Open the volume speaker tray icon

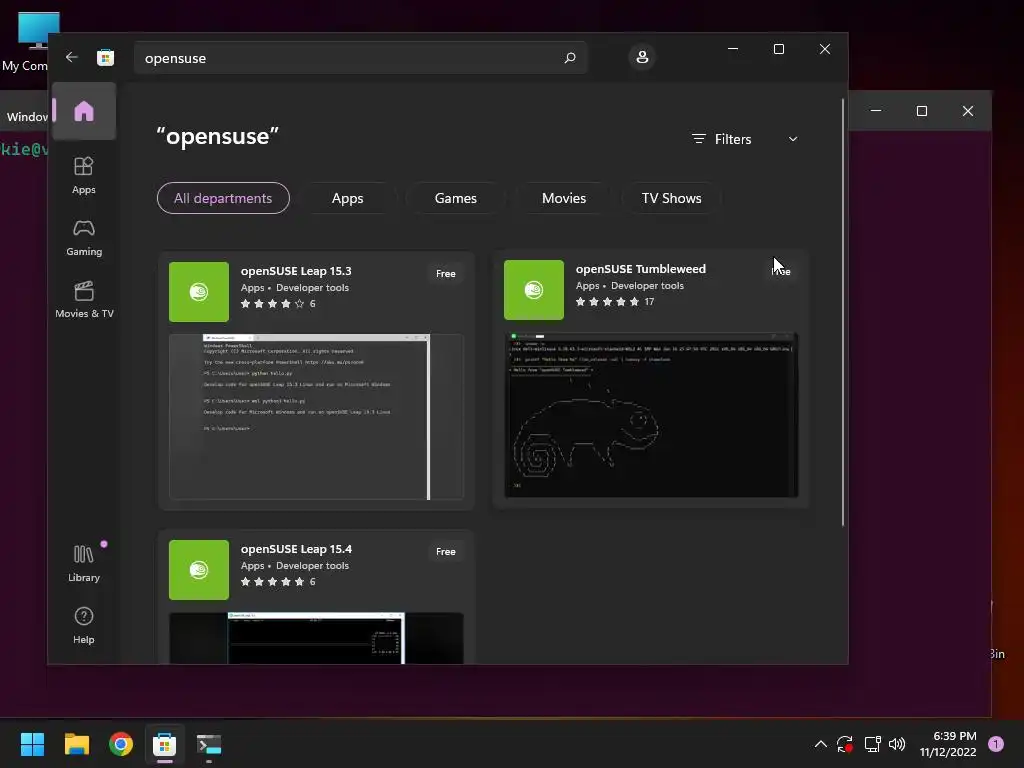pos(897,744)
